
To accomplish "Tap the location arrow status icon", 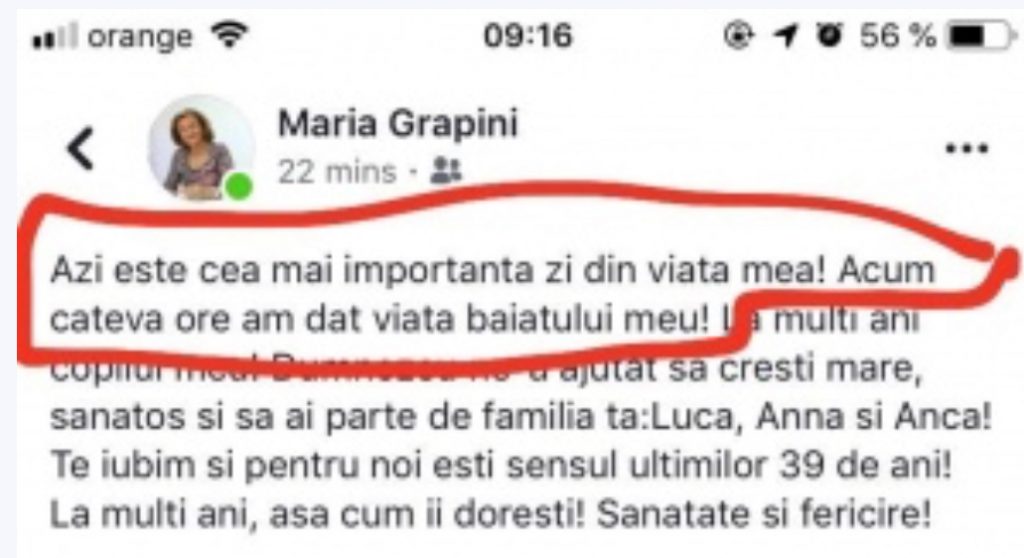I will coord(786,36).
